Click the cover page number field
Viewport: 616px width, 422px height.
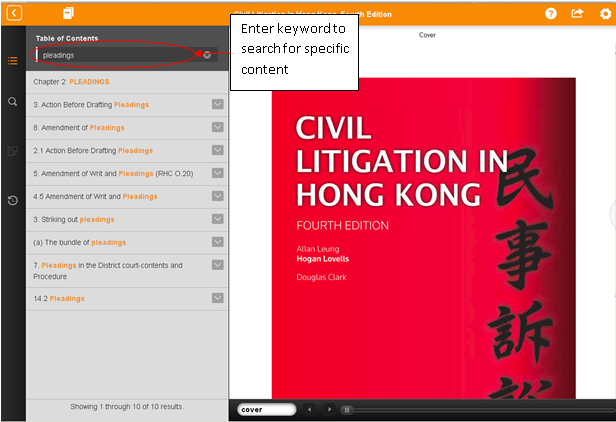[x=266, y=409]
